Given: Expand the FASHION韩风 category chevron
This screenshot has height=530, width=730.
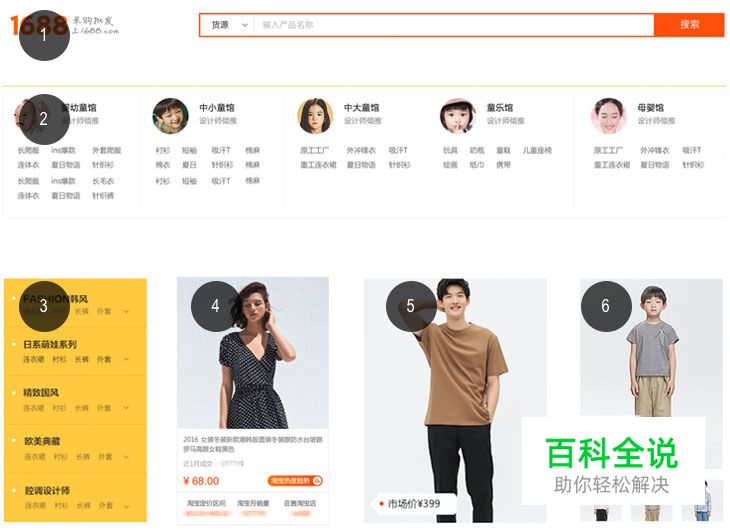Looking at the screenshot, I should tap(126, 312).
